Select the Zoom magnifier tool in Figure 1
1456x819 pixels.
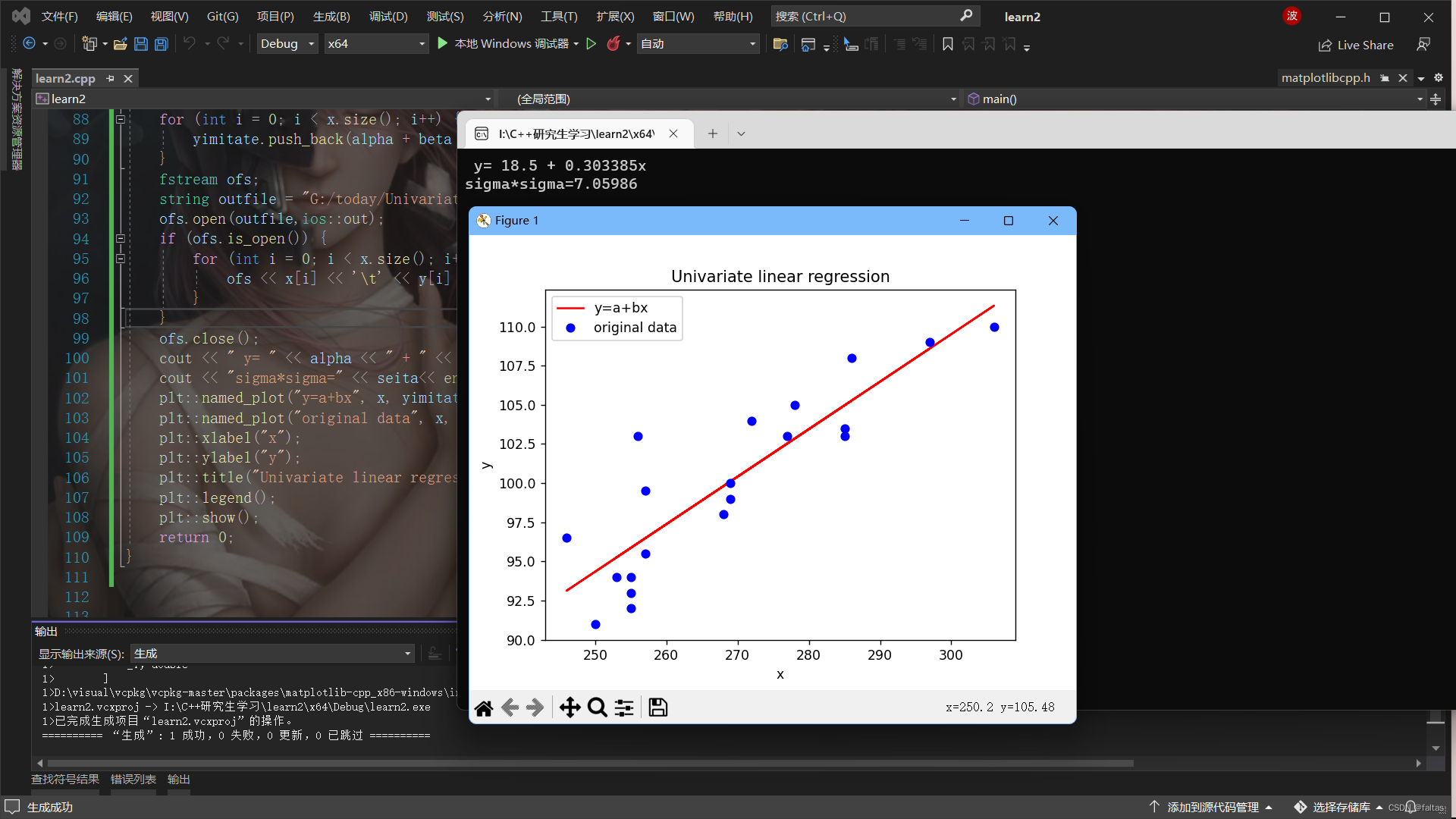pos(598,708)
